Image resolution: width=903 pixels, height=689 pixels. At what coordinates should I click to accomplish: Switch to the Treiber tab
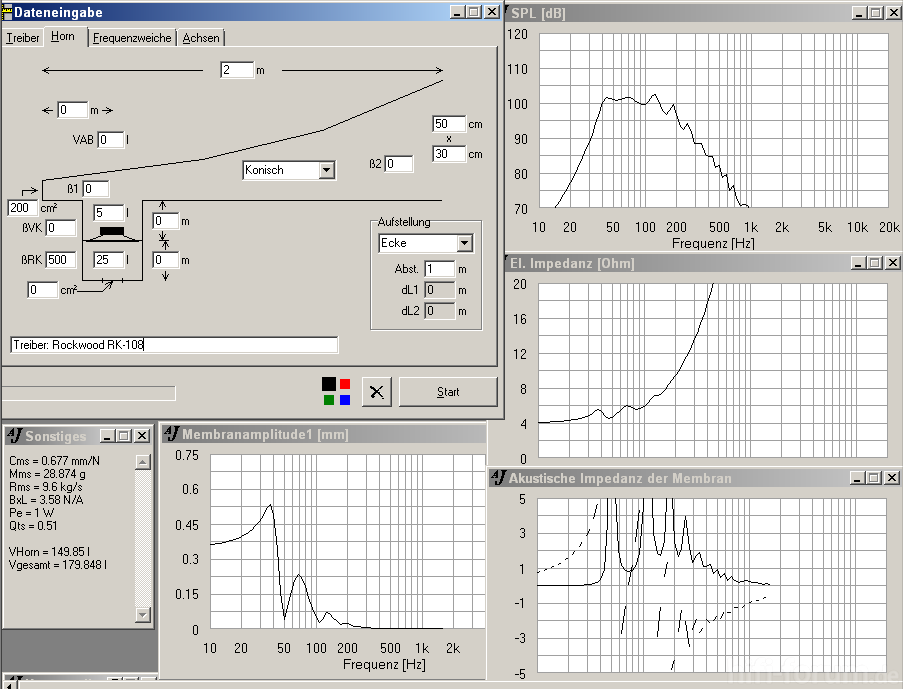pyautogui.click(x=23, y=38)
